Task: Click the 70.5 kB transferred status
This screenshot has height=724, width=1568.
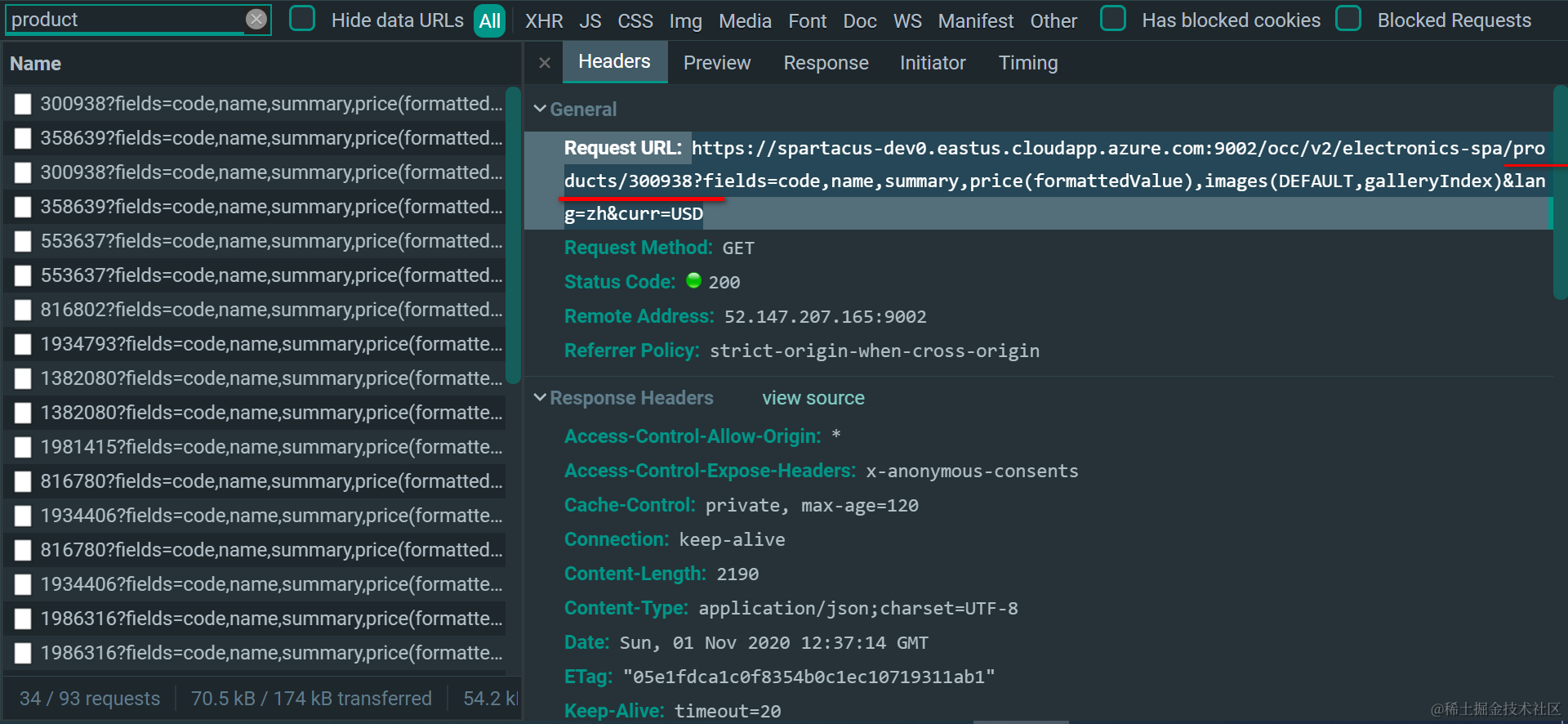Action: click(311, 699)
